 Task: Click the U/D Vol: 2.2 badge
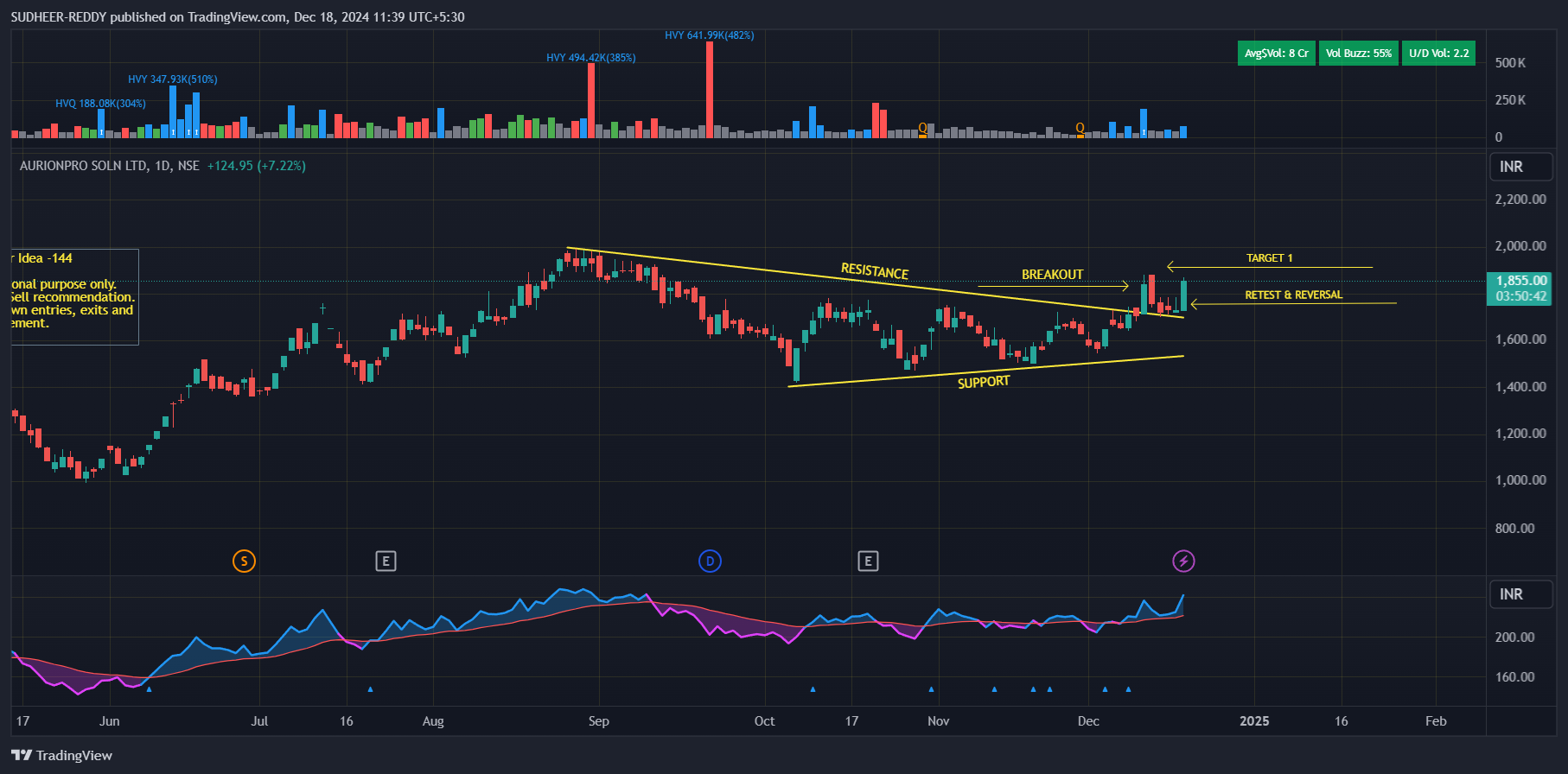pos(1438,54)
